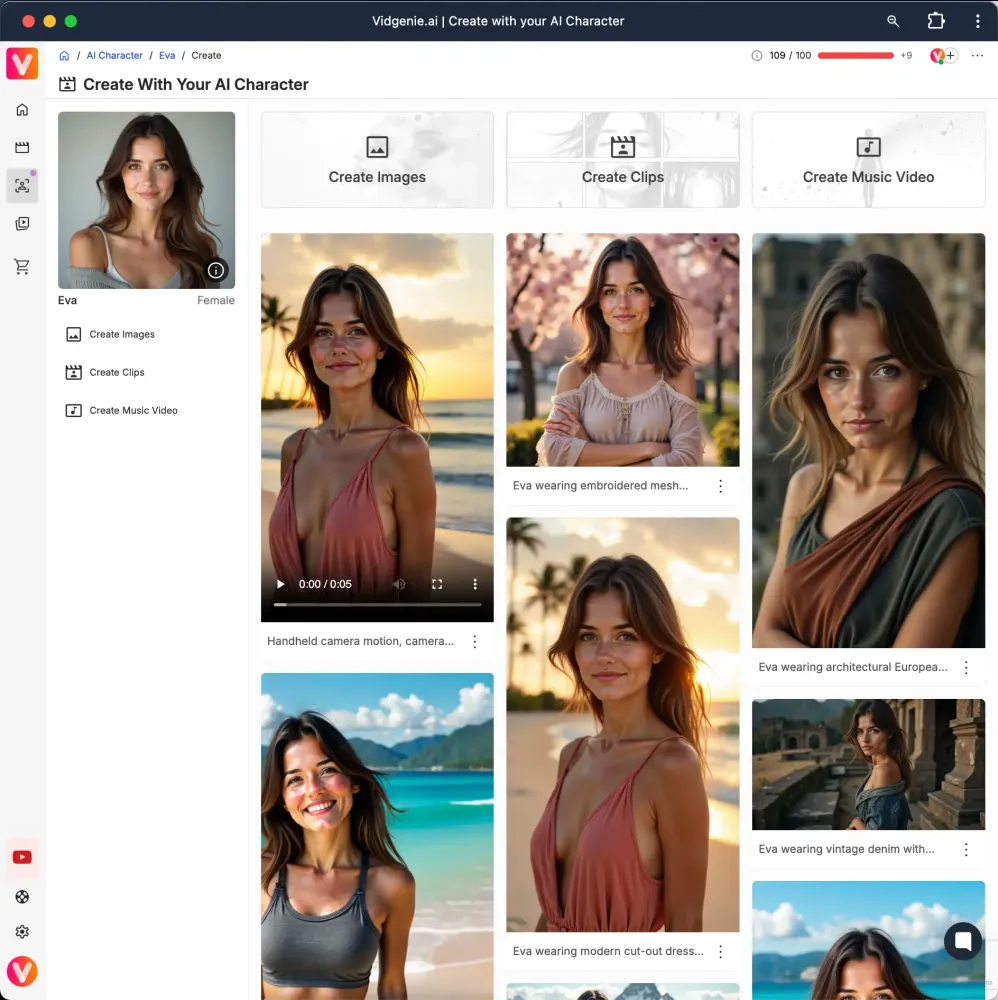Click the large Create Images card

point(377,160)
